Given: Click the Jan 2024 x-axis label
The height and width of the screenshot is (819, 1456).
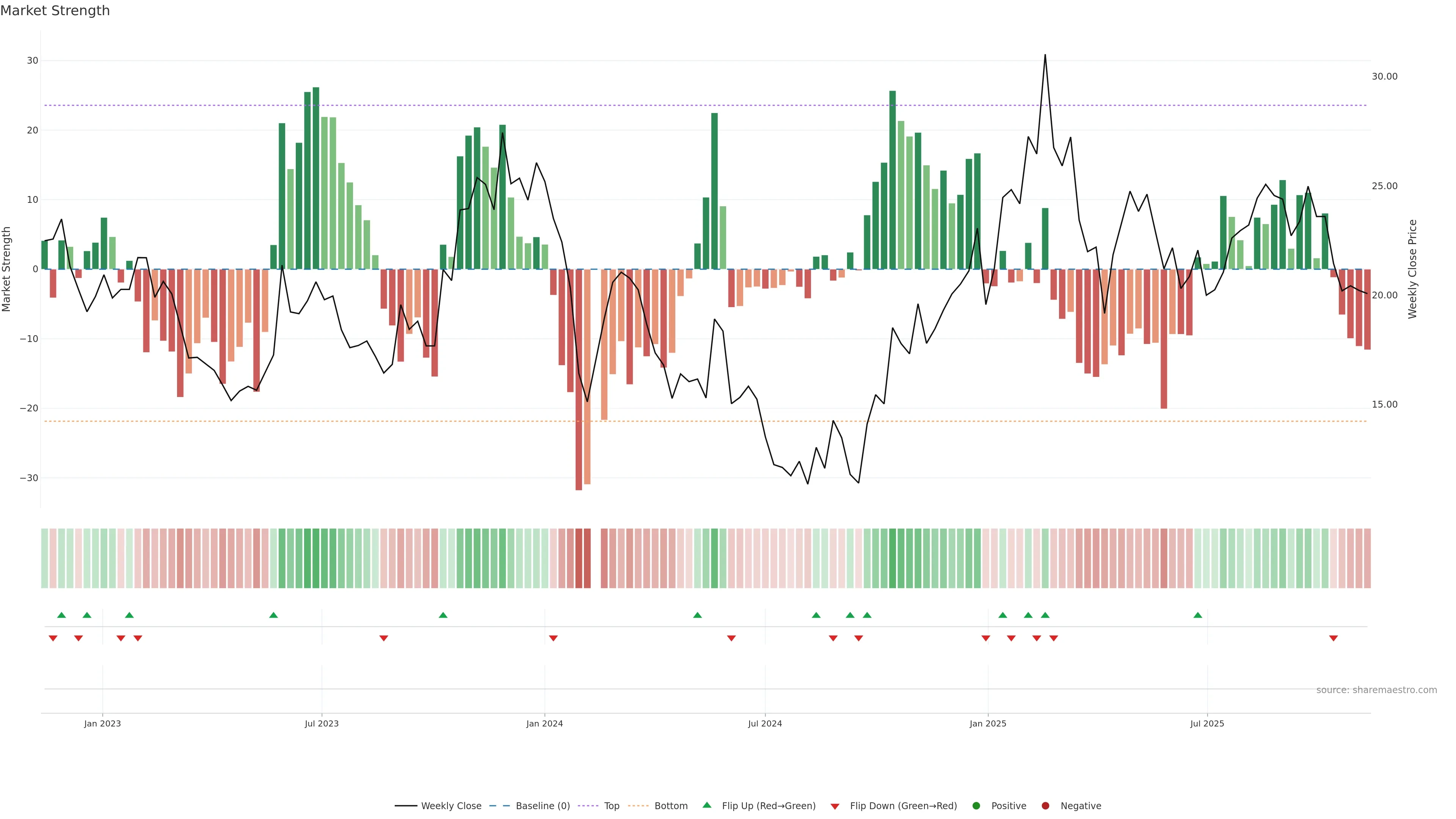Looking at the screenshot, I should (x=544, y=723).
